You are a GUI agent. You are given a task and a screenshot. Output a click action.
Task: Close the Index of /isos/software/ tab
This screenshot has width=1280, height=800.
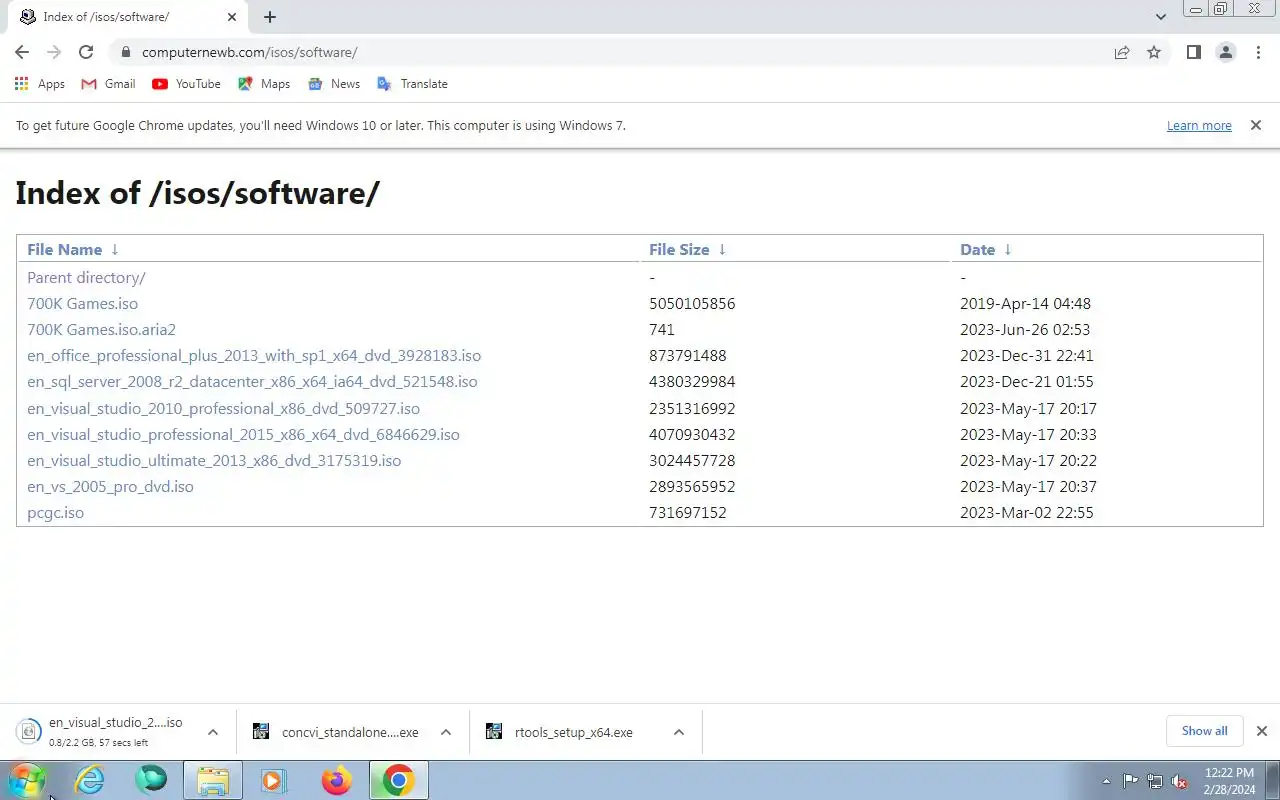coord(232,17)
